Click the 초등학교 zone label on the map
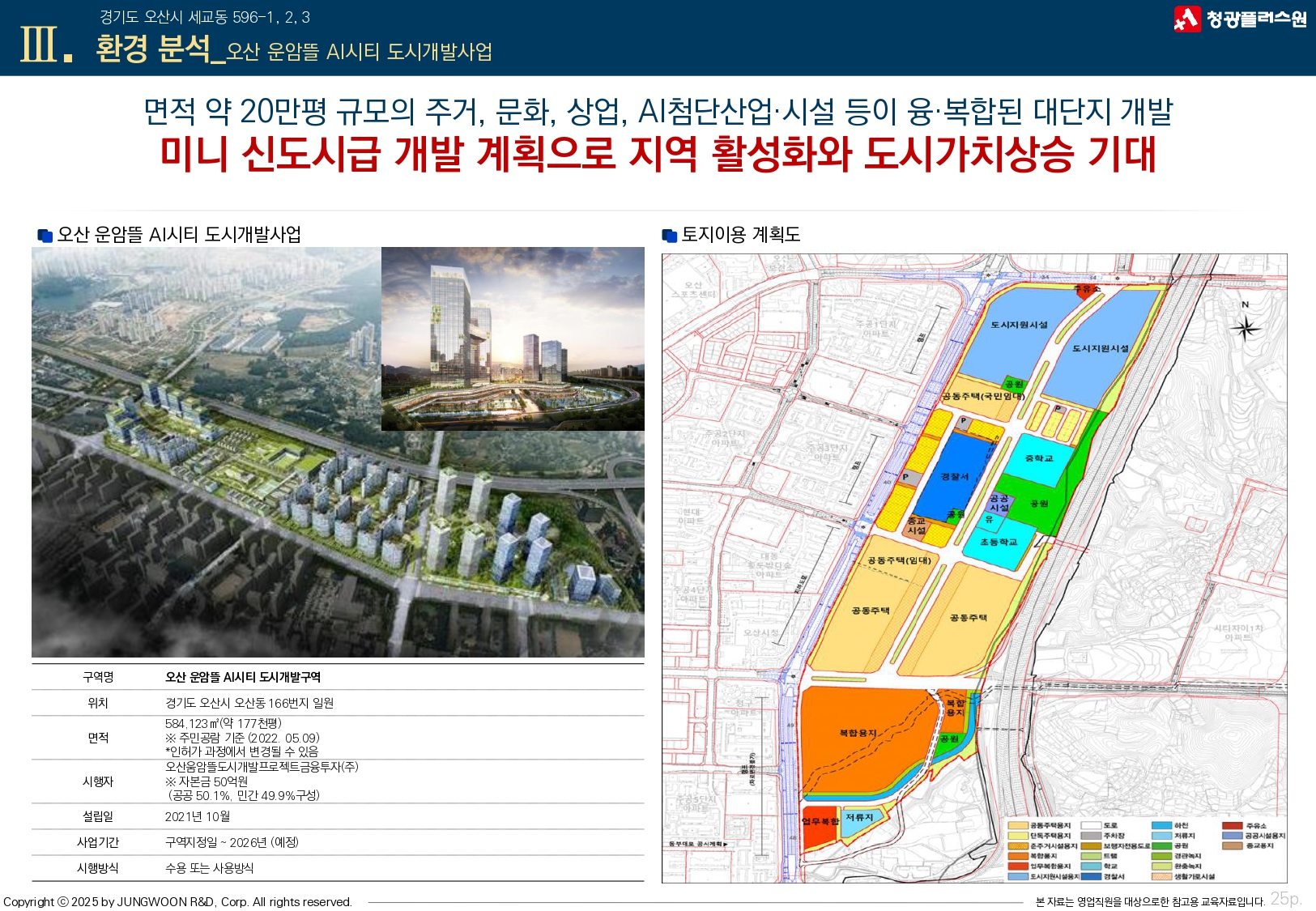This screenshot has height=911, width=1316. click(998, 542)
